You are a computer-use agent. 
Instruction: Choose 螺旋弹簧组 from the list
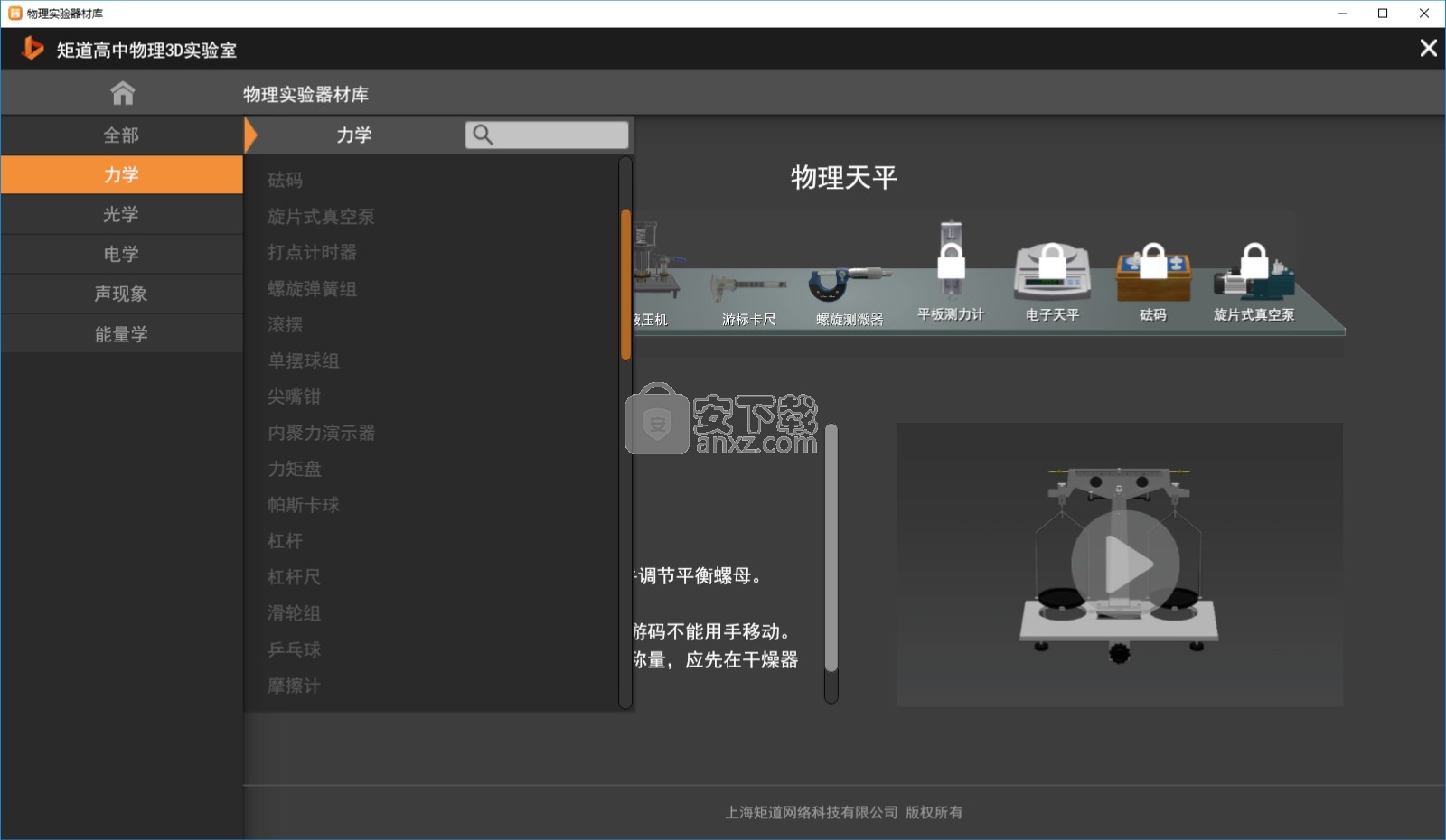(312, 288)
